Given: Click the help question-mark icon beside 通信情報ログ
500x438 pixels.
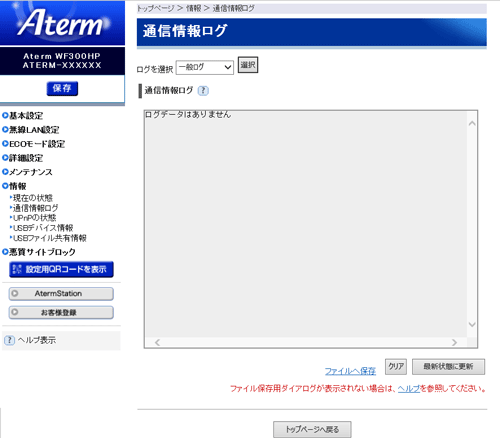Looking at the screenshot, I should [203, 91].
